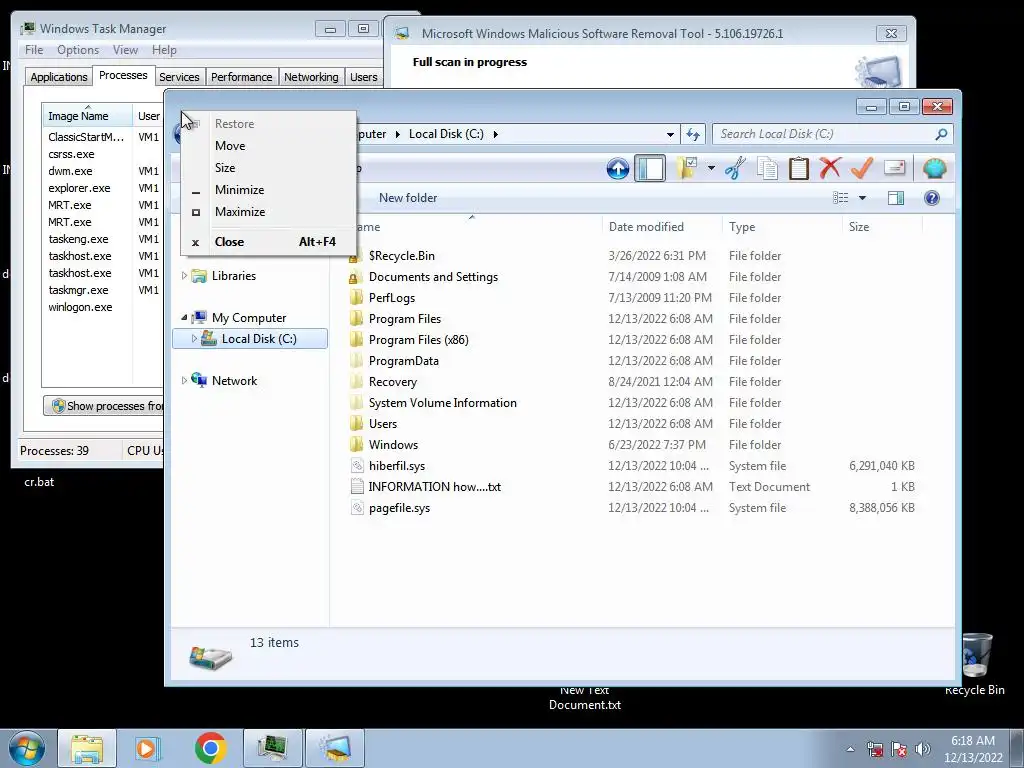
Task: Expand the Local Disk (C:) tree node arrow
Action: pos(194,338)
